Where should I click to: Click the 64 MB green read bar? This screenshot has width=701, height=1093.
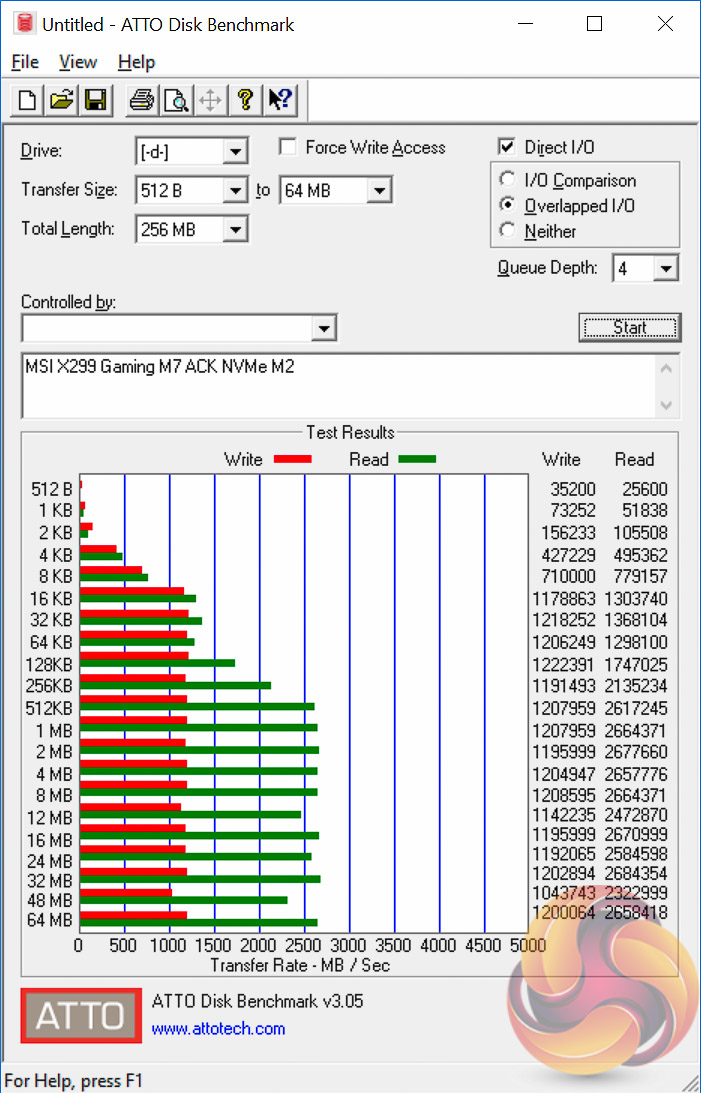pyautogui.click(x=199, y=923)
